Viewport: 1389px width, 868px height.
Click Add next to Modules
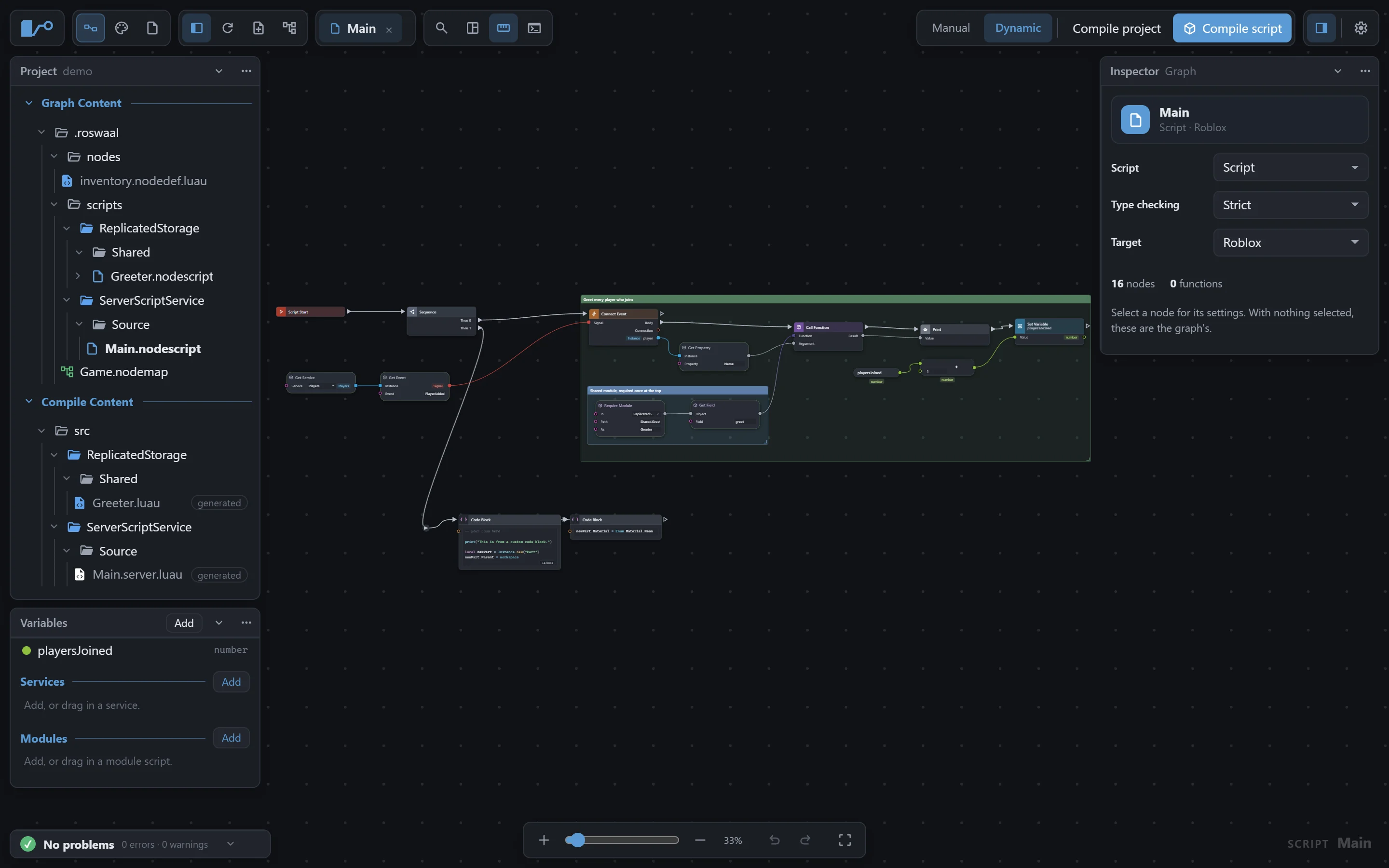tap(231, 738)
